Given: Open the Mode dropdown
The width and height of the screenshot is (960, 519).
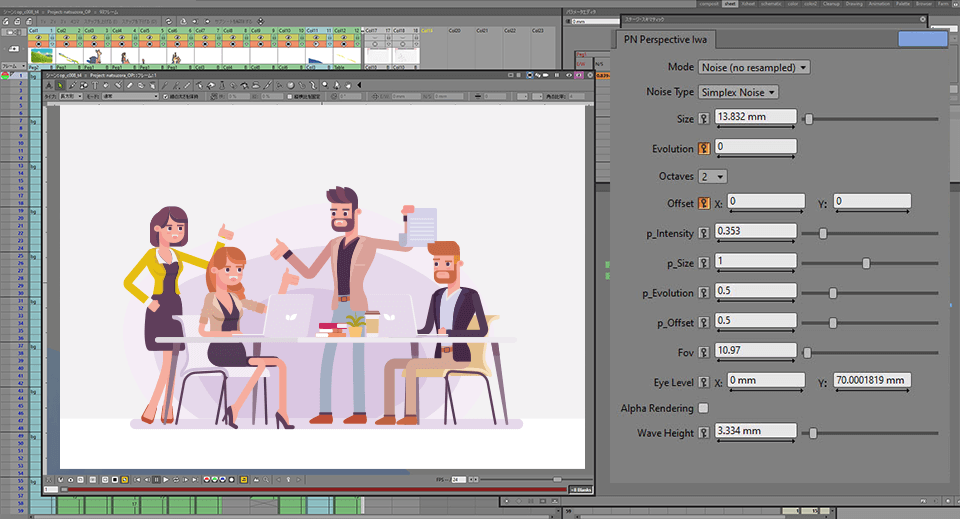Looking at the screenshot, I should [x=754, y=67].
